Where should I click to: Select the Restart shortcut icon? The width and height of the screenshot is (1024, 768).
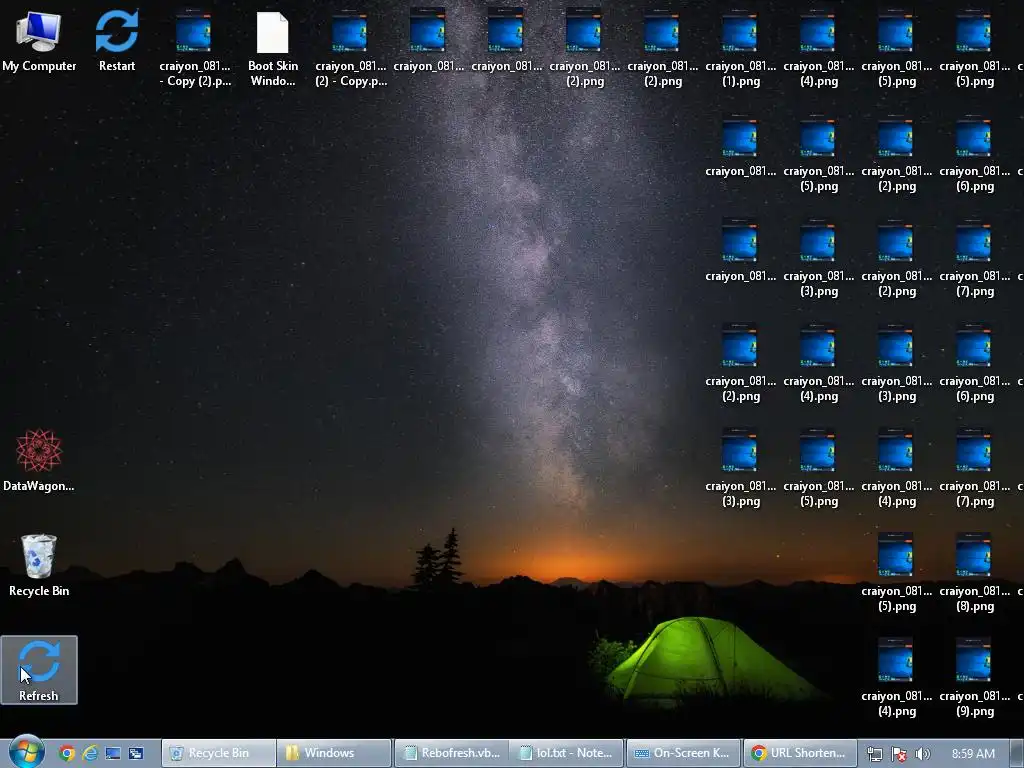[x=117, y=40]
